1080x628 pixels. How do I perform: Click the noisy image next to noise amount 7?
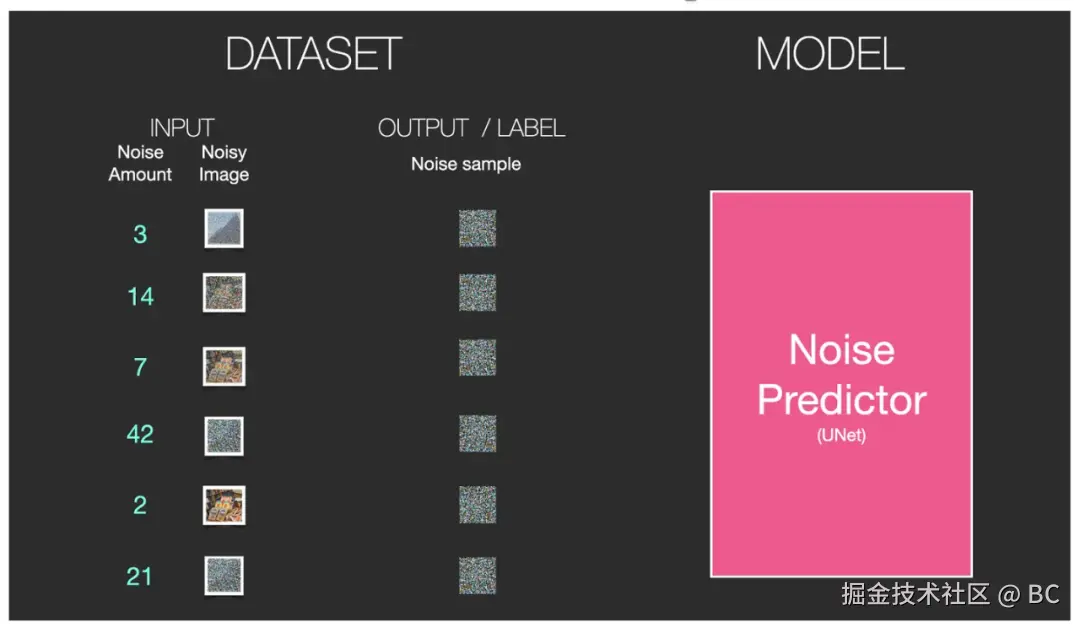pos(224,366)
